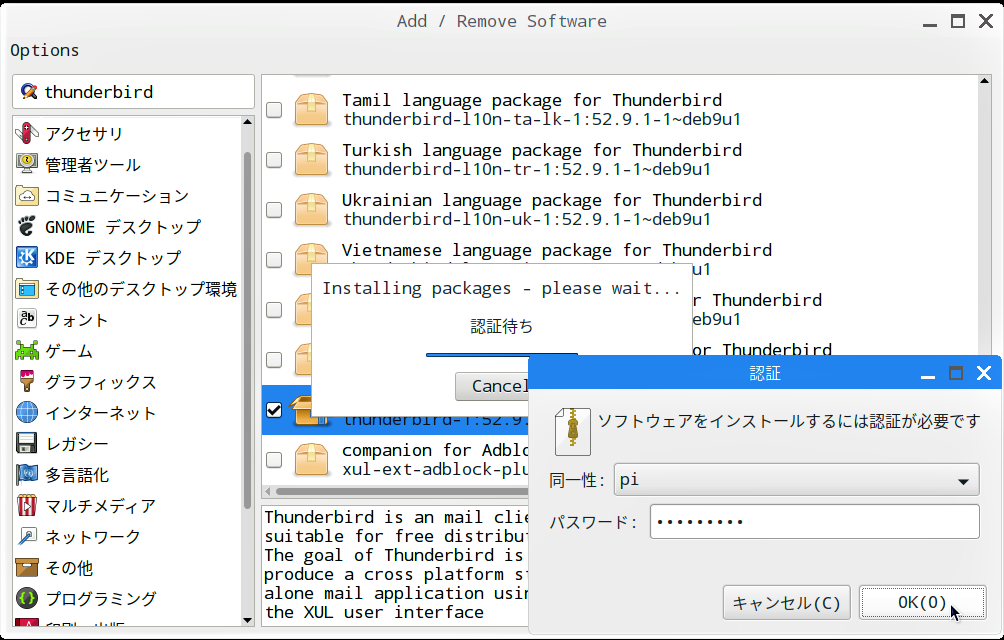The height and width of the screenshot is (640, 1004).
Task: Tick the Tamil language package checkbox
Action: [x=274, y=109]
